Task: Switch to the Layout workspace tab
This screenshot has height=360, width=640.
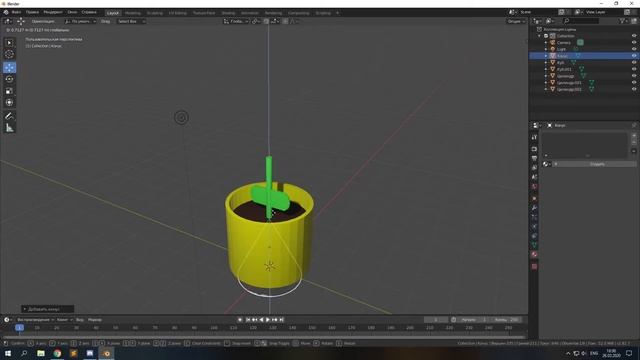Action: 112,13
